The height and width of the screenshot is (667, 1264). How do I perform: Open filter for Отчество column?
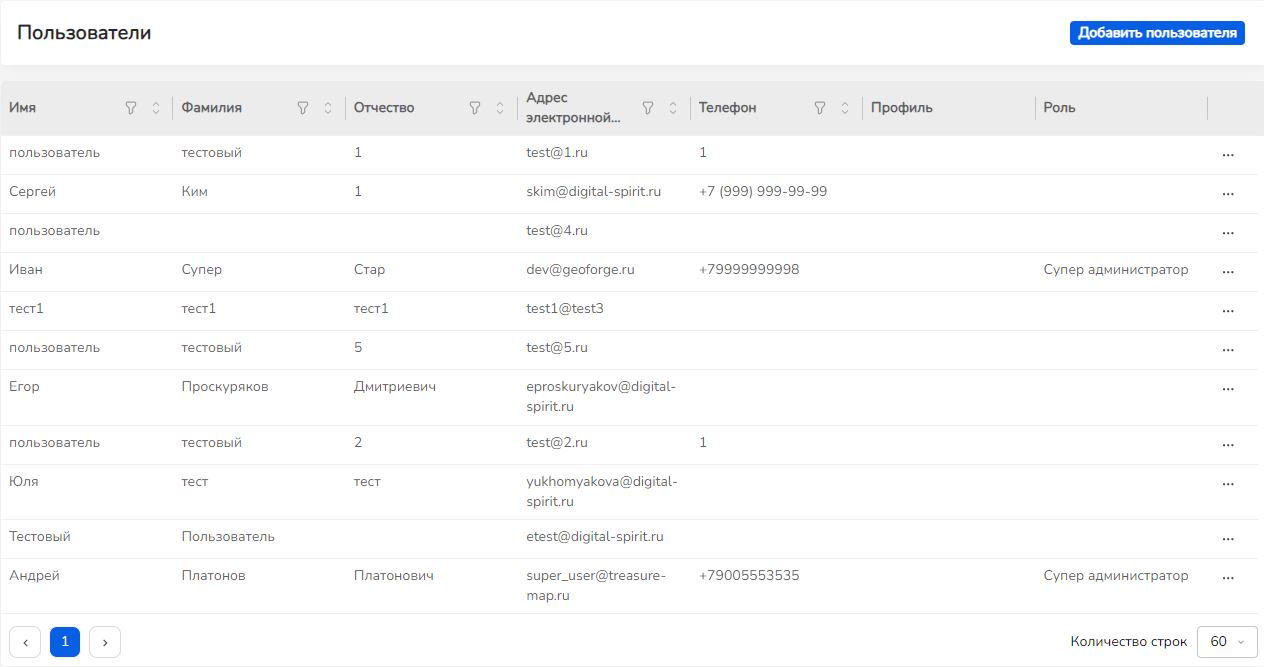tap(475, 108)
